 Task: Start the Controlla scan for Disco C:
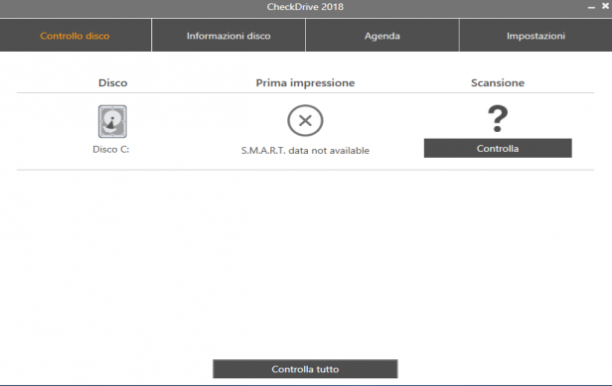click(498, 148)
